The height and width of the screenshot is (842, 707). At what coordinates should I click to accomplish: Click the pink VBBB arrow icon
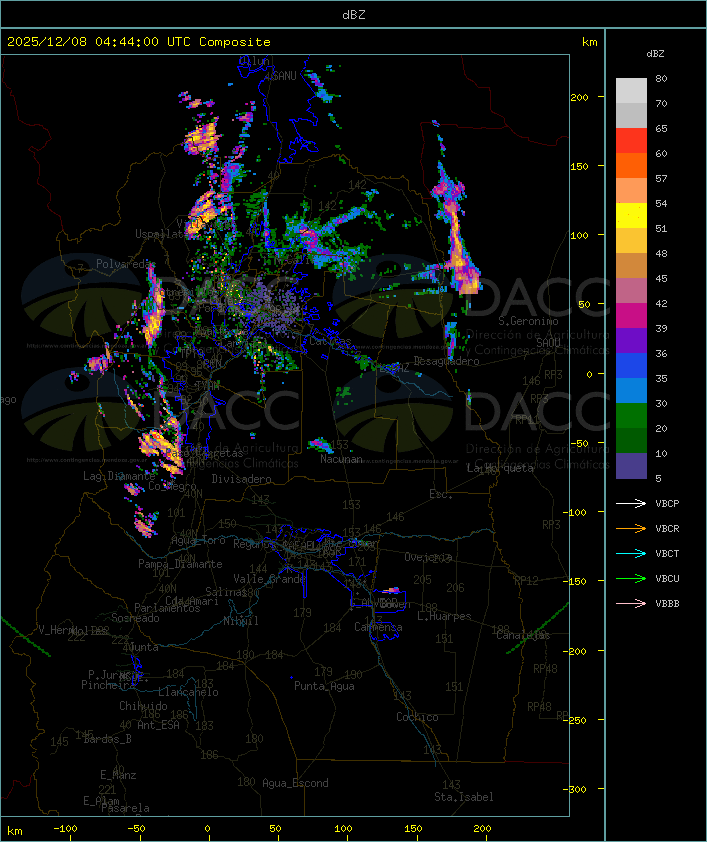coord(631,603)
